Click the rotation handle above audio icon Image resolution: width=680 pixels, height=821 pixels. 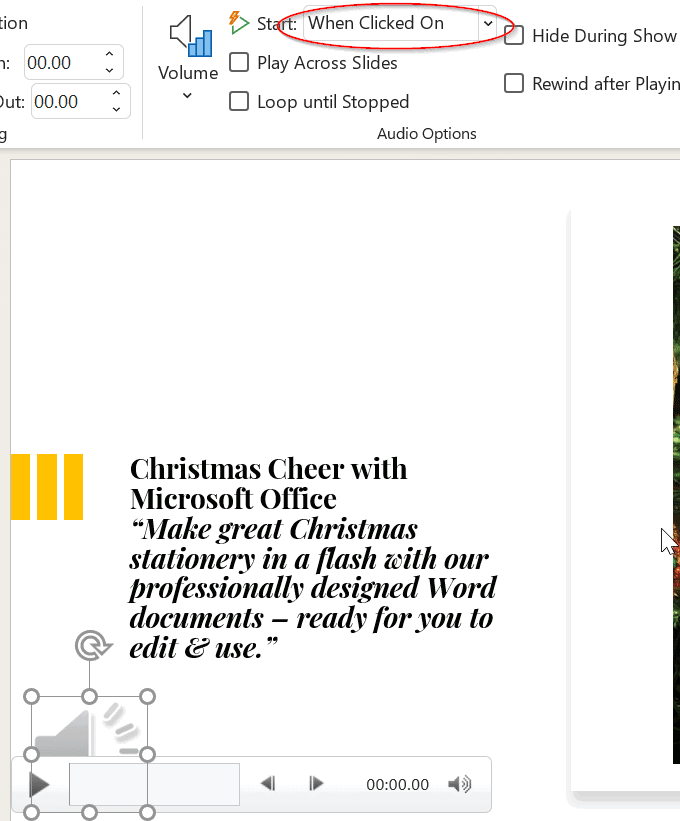(91, 646)
